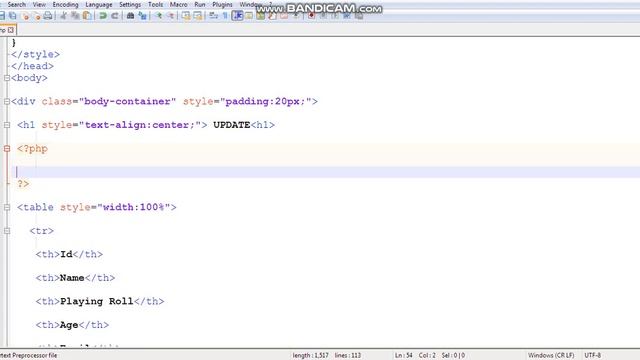Collapse the div body-container fold marker
640x360 pixels.
7,102
